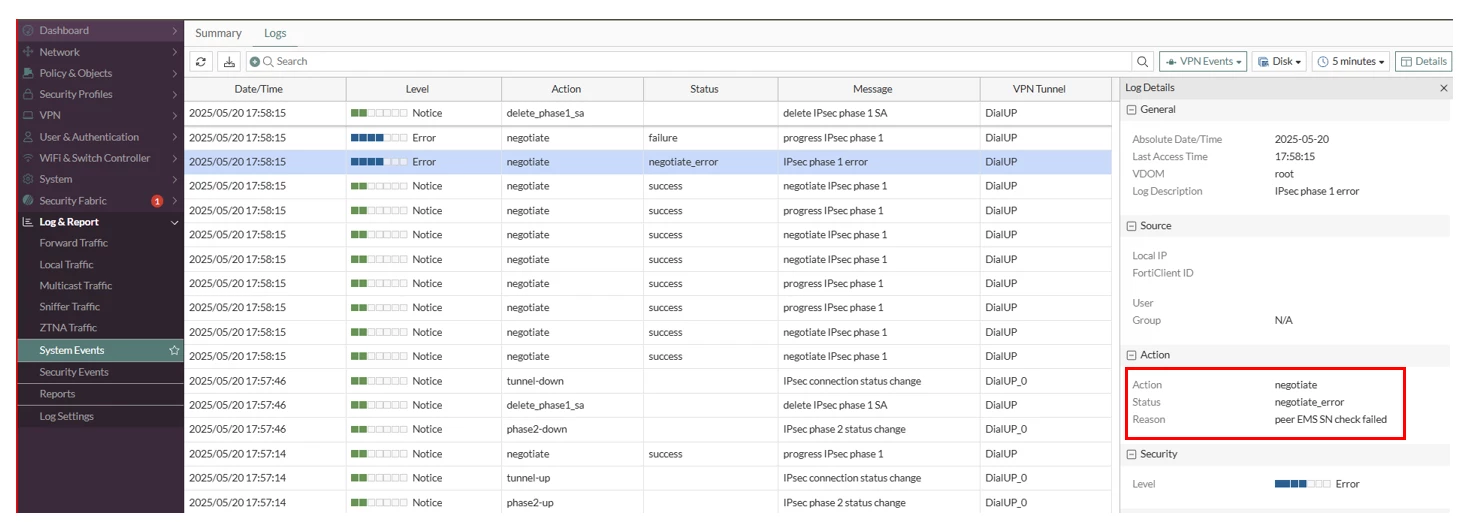The height and width of the screenshot is (523, 1469).
Task: Click 'peer EMS SN check failed' reason text
Action: point(1331,420)
